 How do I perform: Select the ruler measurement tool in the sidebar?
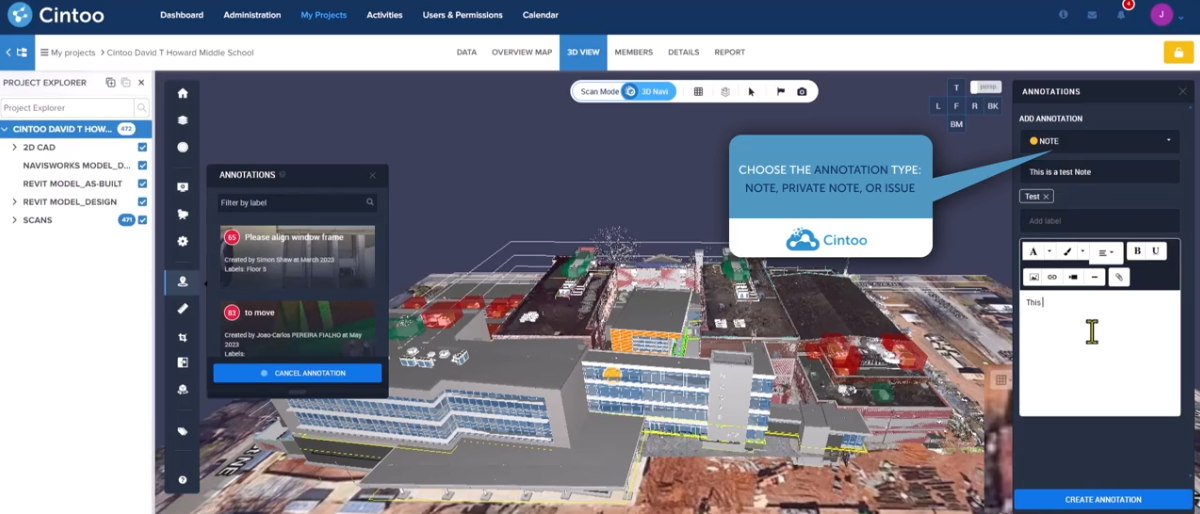pyautogui.click(x=182, y=309)
